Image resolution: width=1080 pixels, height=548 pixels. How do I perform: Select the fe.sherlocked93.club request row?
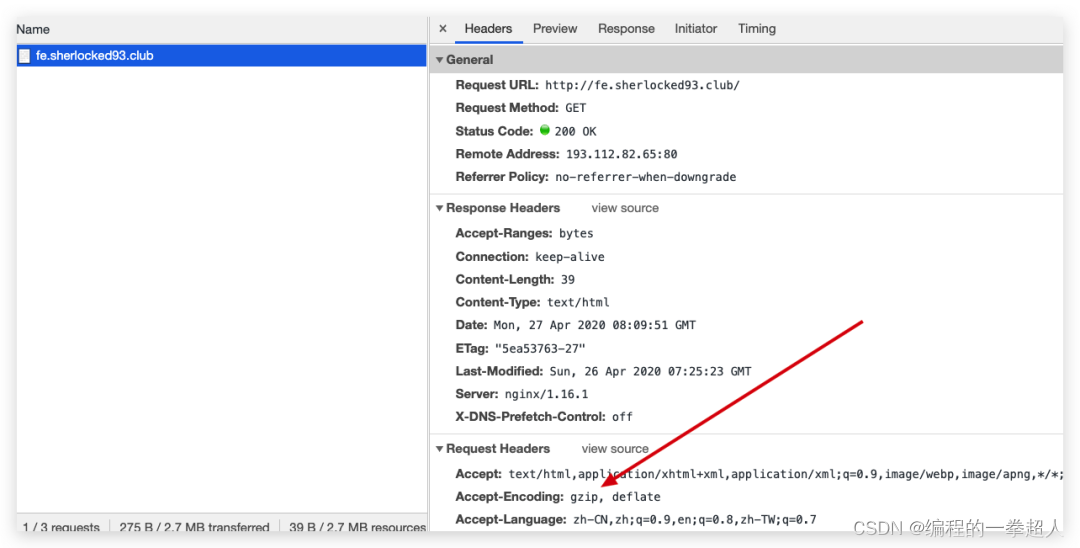pos(222,56)
